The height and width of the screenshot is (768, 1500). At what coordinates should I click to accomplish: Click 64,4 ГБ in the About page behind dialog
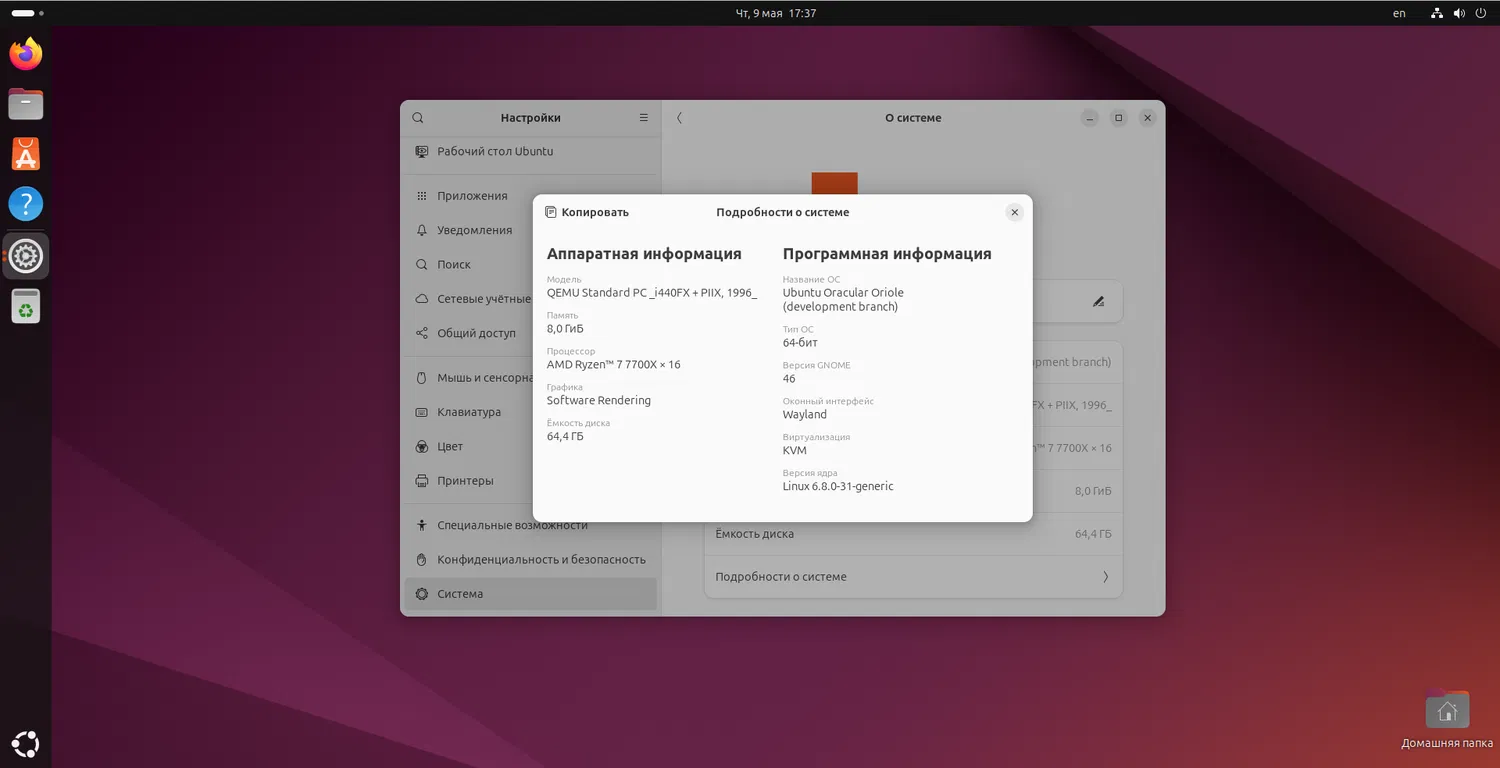pyautogui.click(x=1093, y=534)
